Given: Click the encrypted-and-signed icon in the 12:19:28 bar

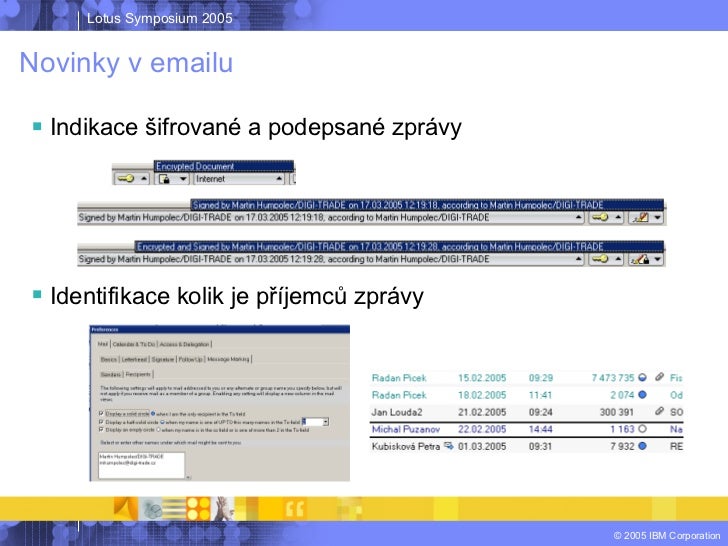Looking at the screenshot, I should [x=641, y=259].
